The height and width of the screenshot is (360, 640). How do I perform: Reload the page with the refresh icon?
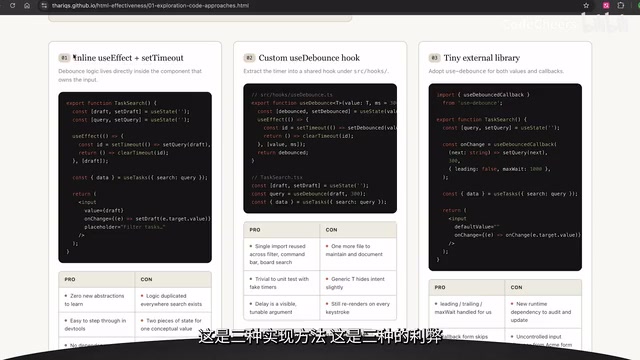tap(13, 5)
